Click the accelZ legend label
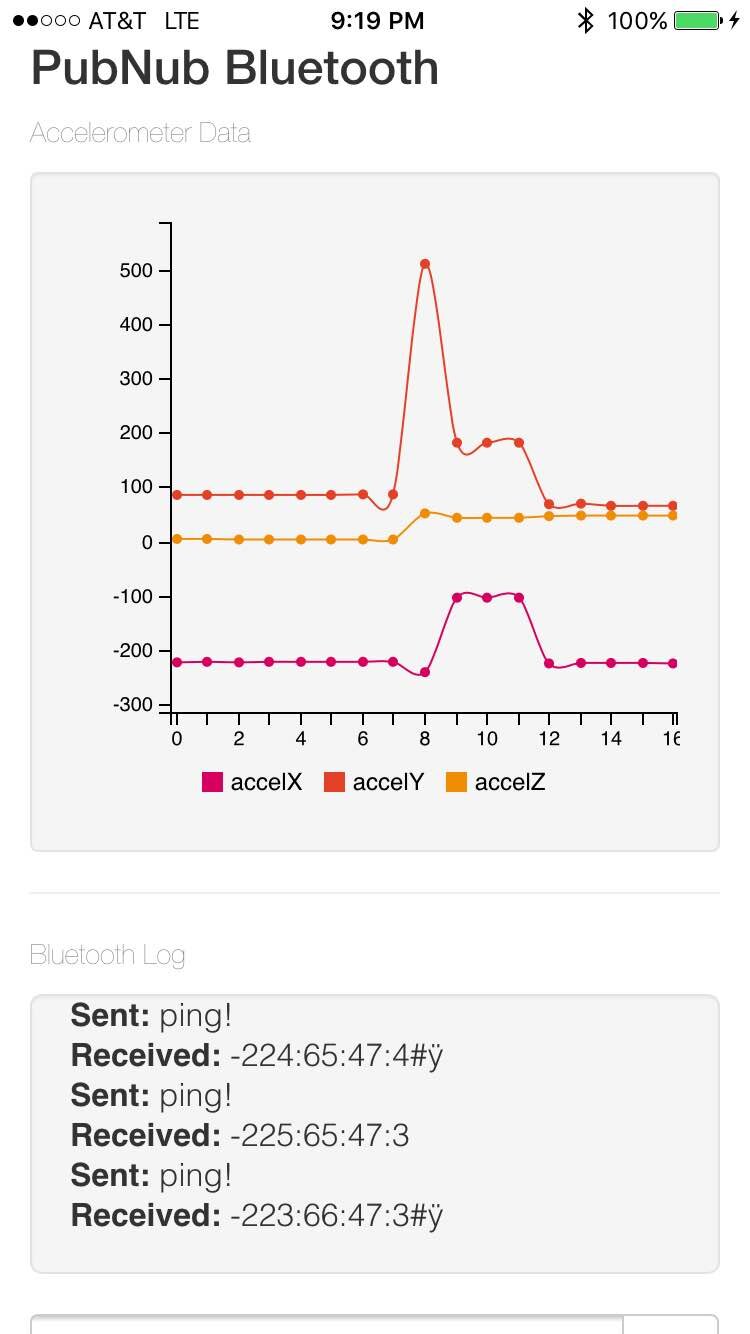750x1334 pixels. click(x=510, y=783)
